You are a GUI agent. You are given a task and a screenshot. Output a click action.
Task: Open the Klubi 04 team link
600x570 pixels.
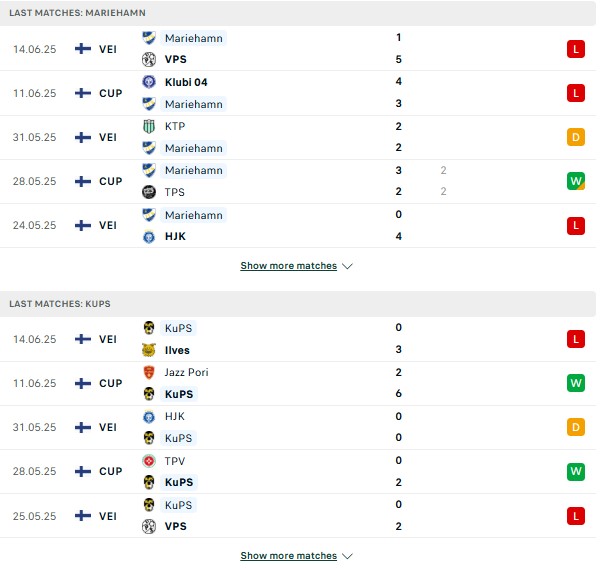186,82
